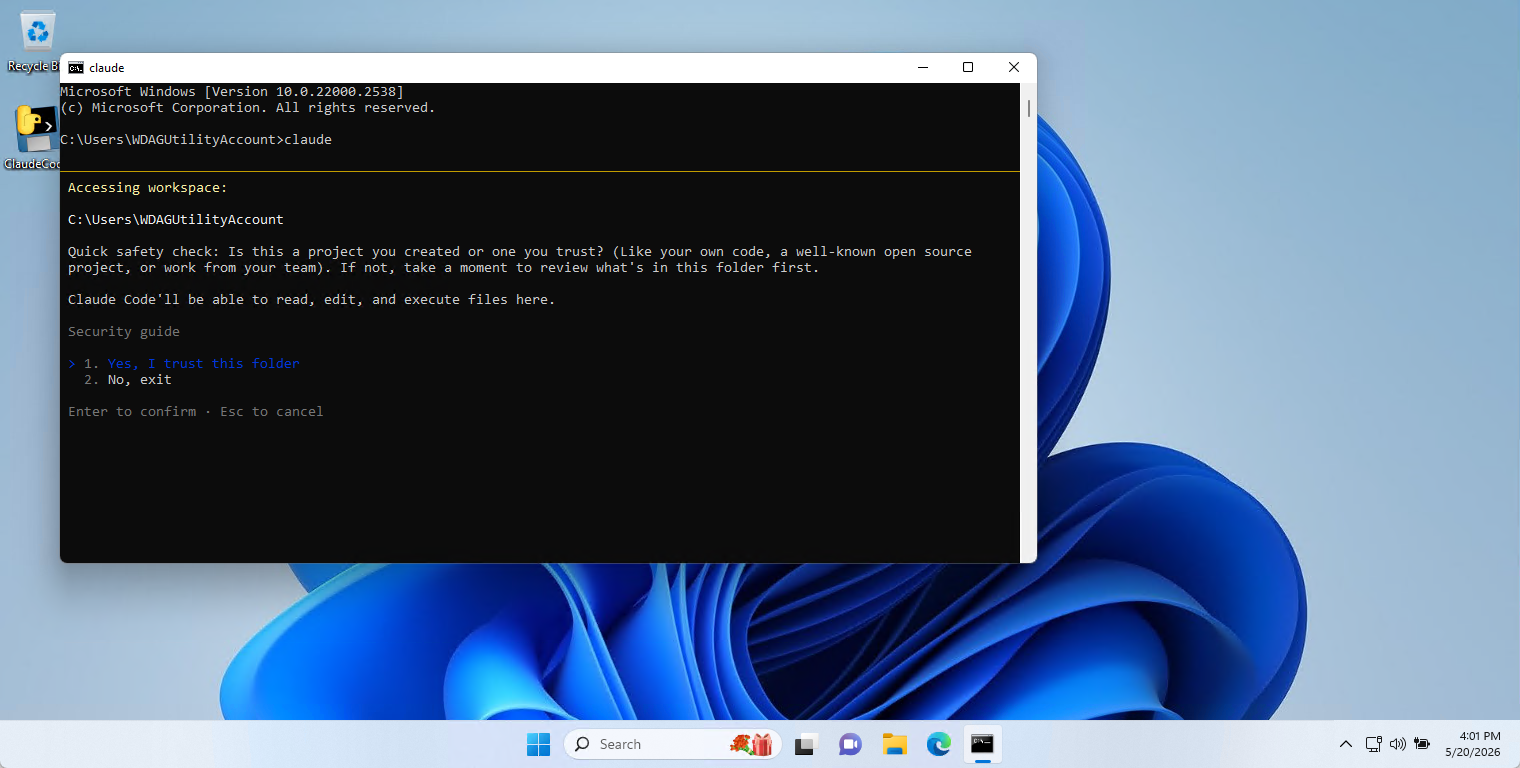The height and width of the screenshot is (768, 1520).
Task: Click the terminal's vertical scrollbar thumb
Action: point(1028,108)
